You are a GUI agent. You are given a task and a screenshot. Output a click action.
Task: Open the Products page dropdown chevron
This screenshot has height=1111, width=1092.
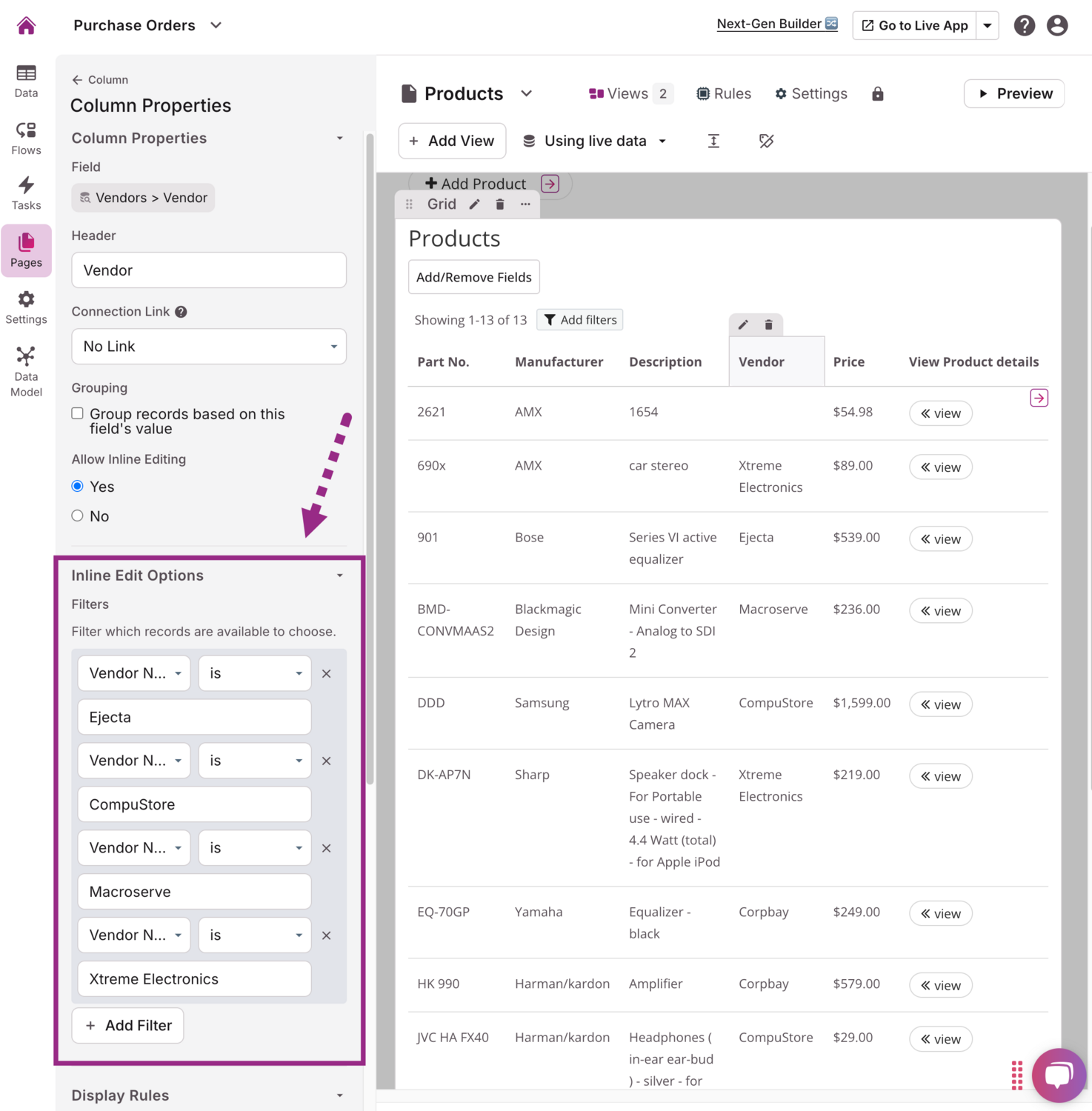pos(526,94)
